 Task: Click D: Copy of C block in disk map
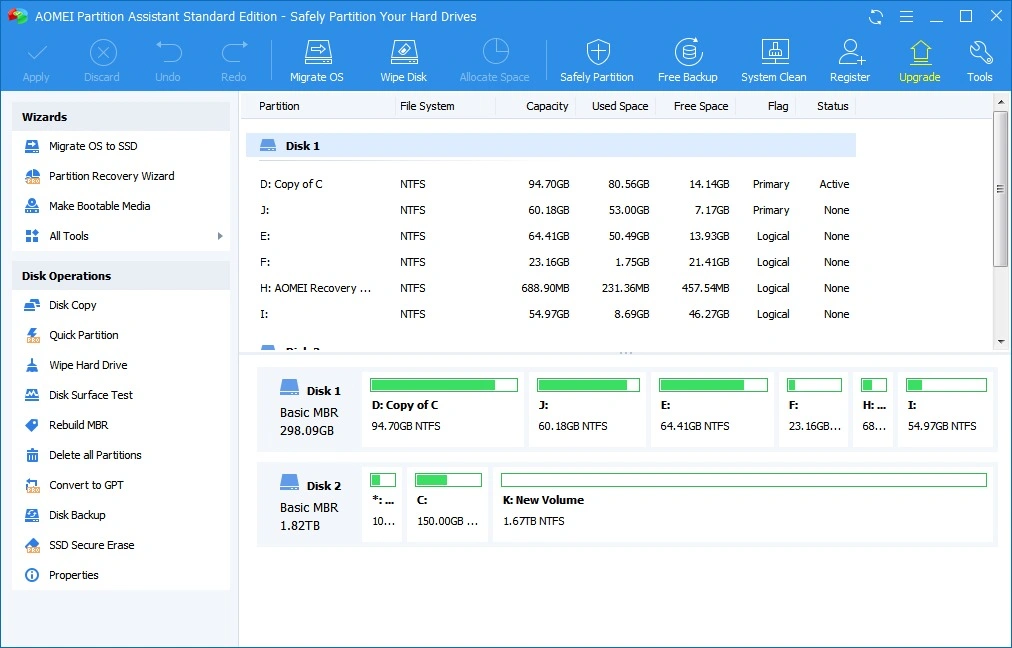443,409
